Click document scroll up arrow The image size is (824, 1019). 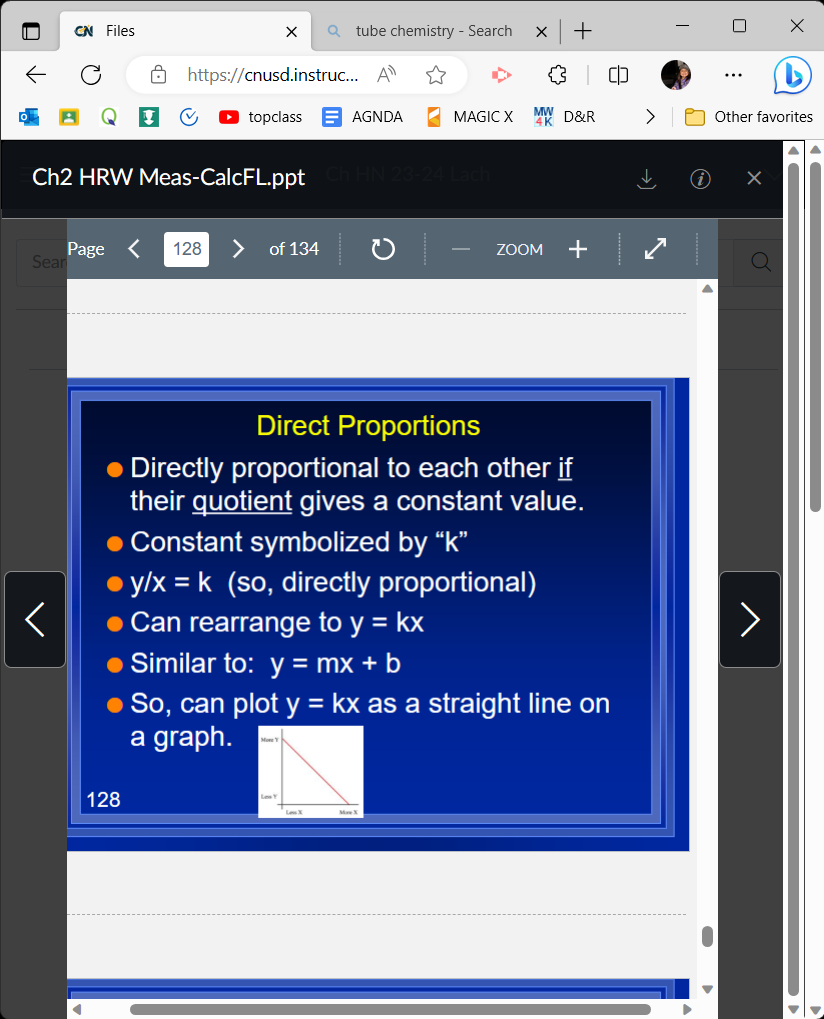tap(708, 289)
